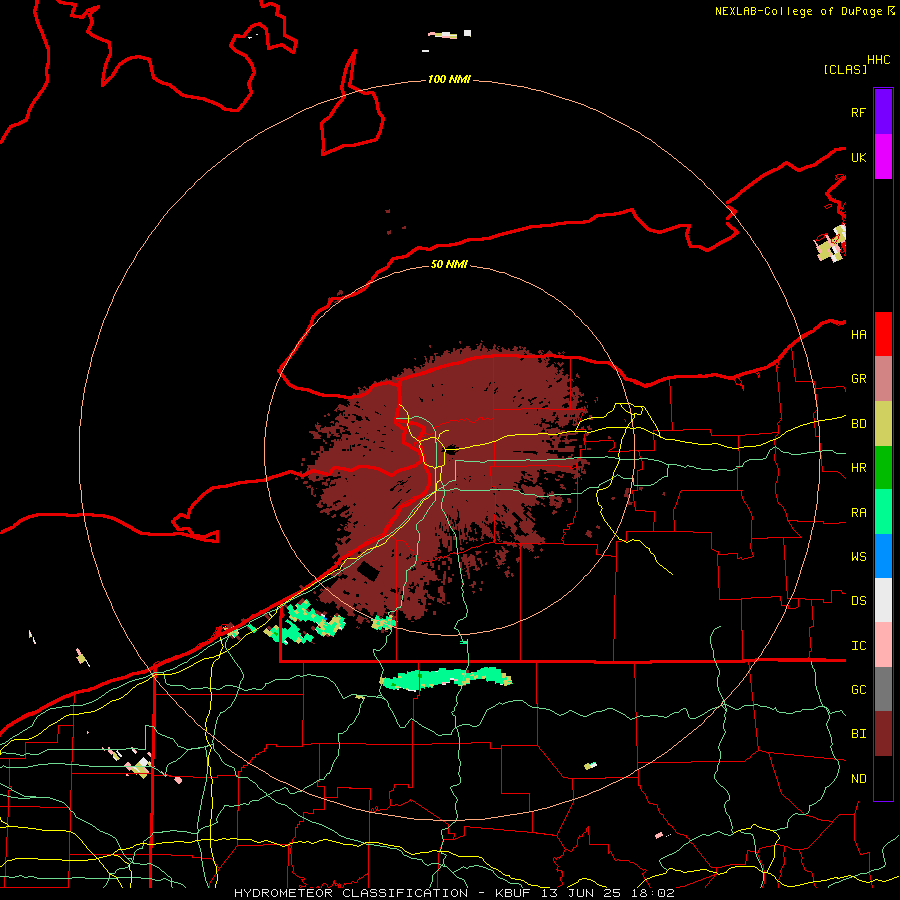Click the UK magenta legend swatch
The height and width of the screenshot is (900, 900).
(883, 157)
